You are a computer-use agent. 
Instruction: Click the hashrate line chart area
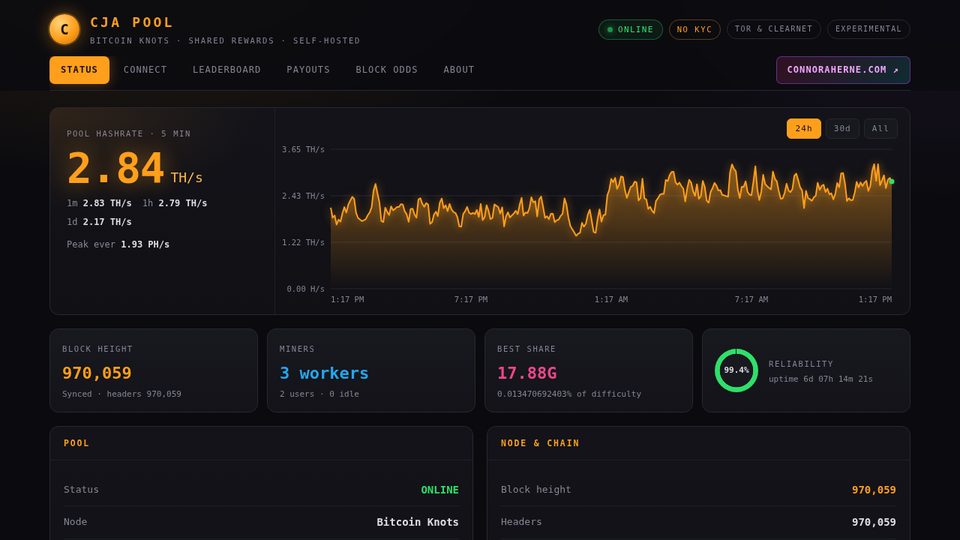[611, 219]
